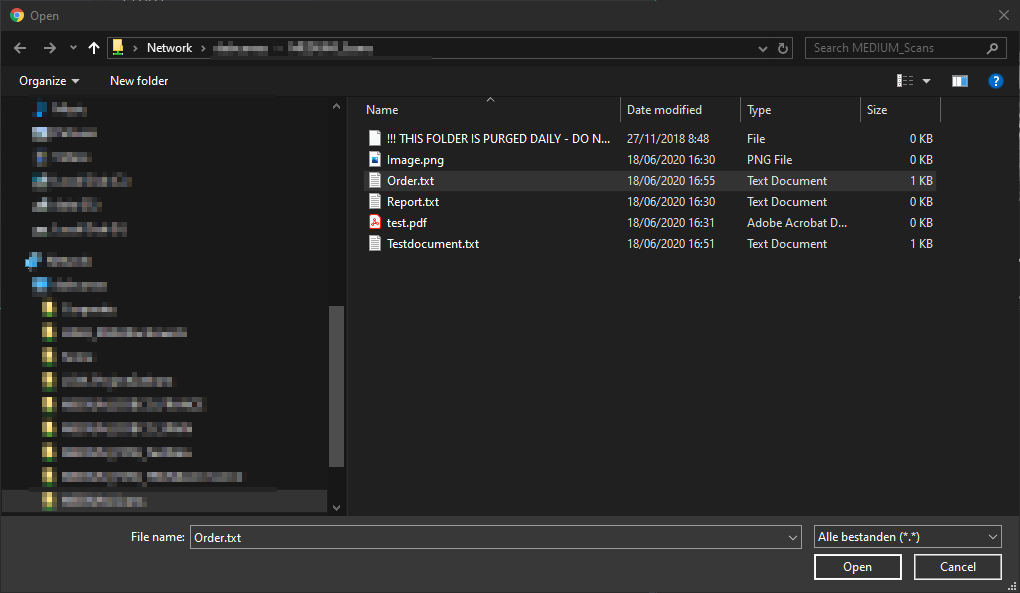
Task: Open the change view options dropdown
Action: [926, 81]
